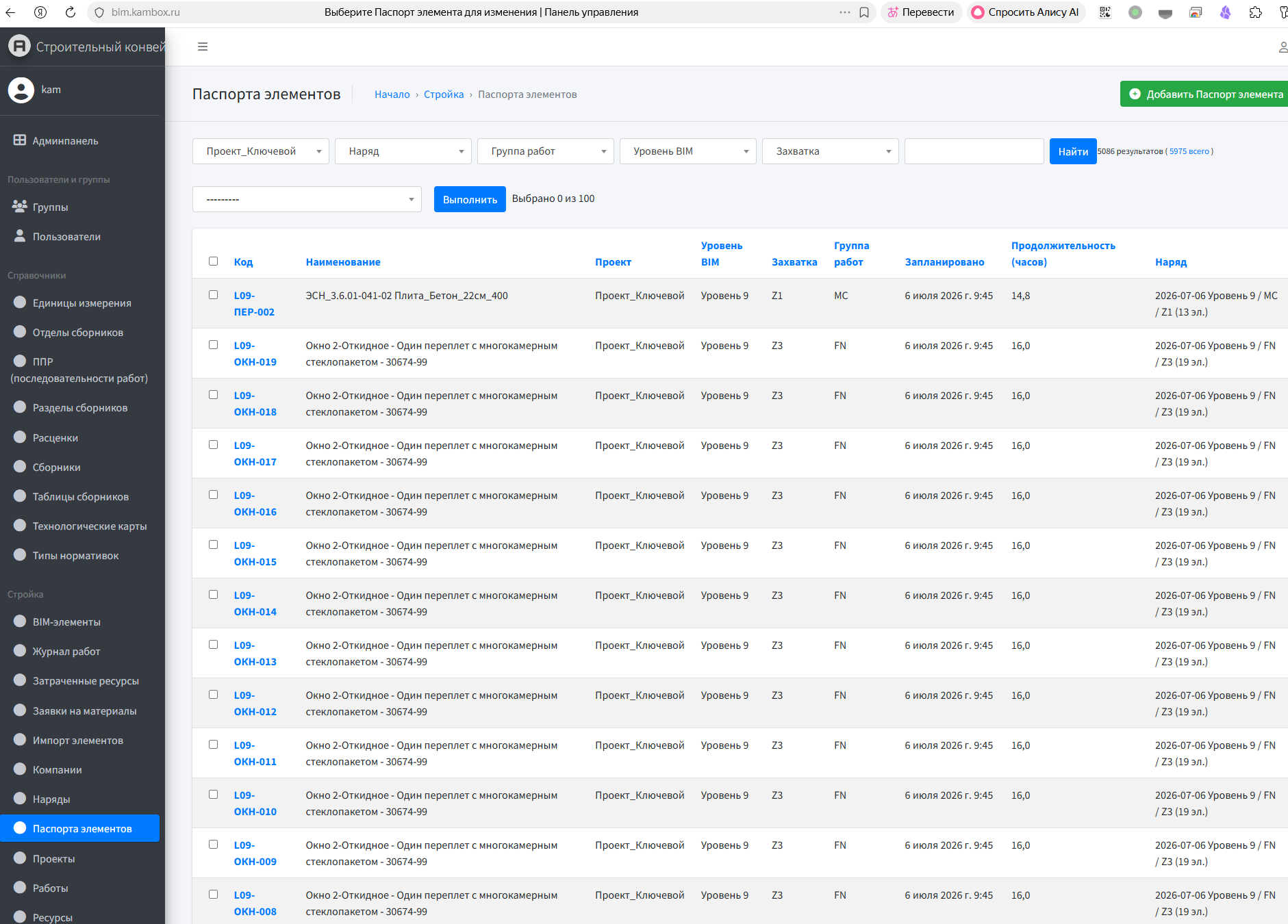Click the Выполнить action button
The height and width of the screenshot is (924, 1288).
pos(470,199)
